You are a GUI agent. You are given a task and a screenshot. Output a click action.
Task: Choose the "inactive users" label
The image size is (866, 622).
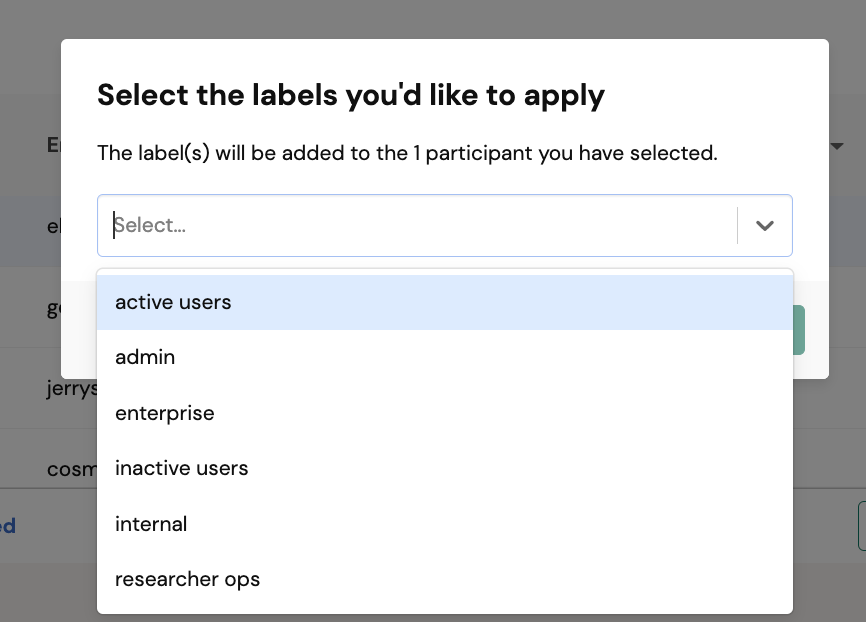click(x=445, y=468)
